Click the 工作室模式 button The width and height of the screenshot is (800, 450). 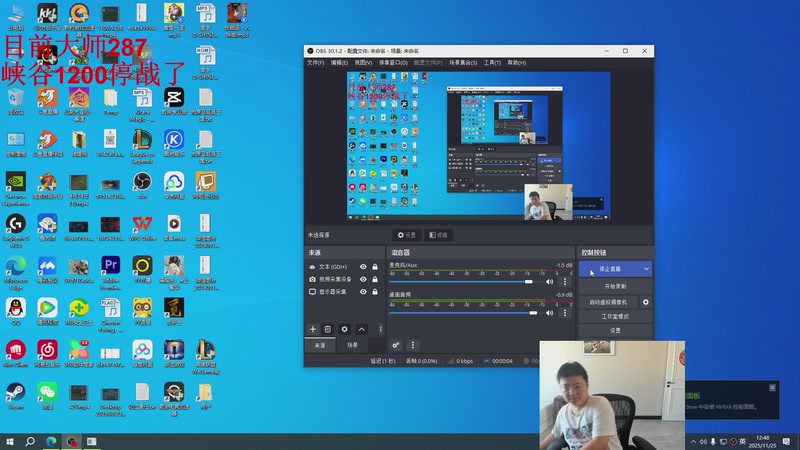coord(615,316)
